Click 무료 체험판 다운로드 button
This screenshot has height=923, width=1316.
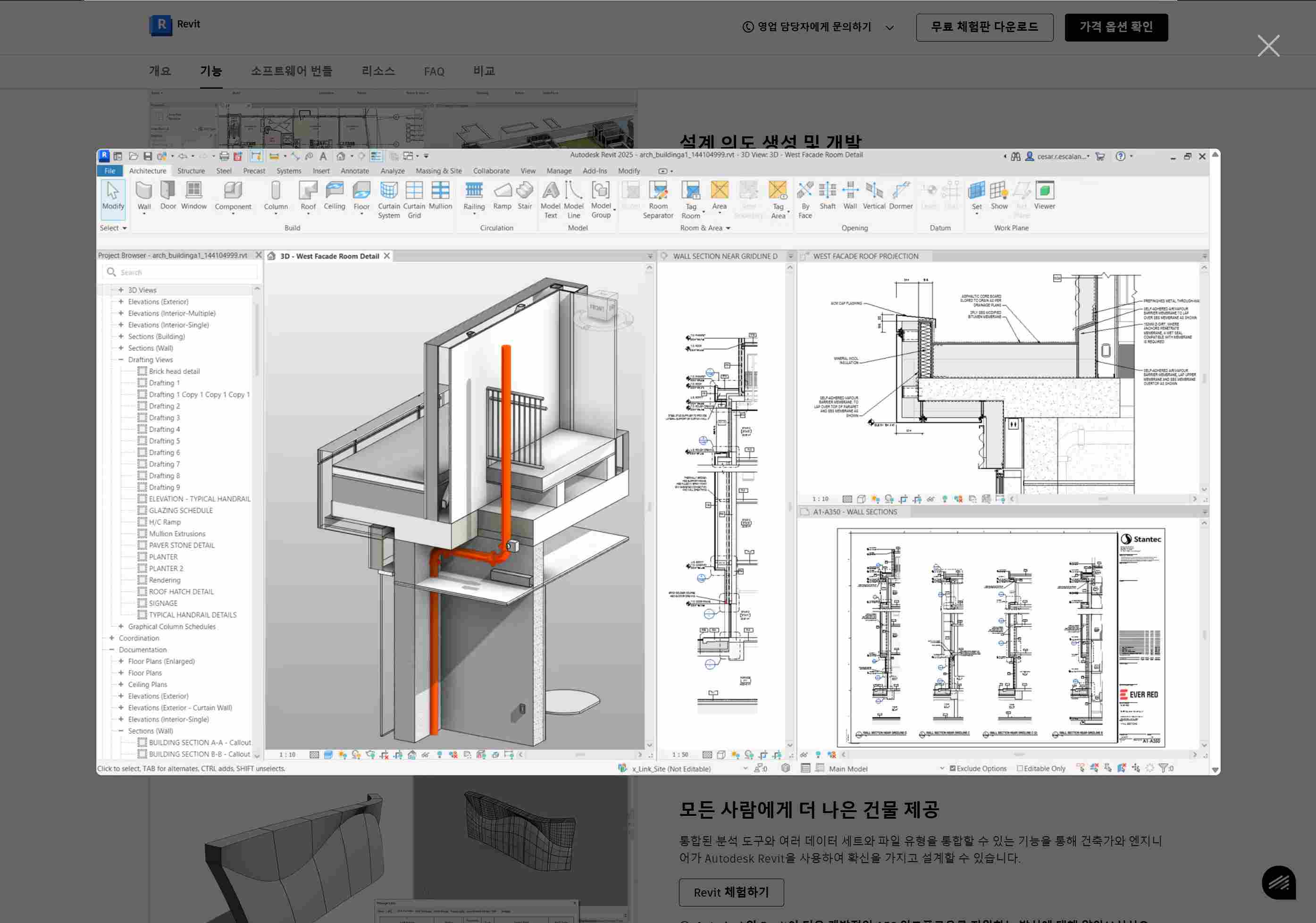point(984,27)
